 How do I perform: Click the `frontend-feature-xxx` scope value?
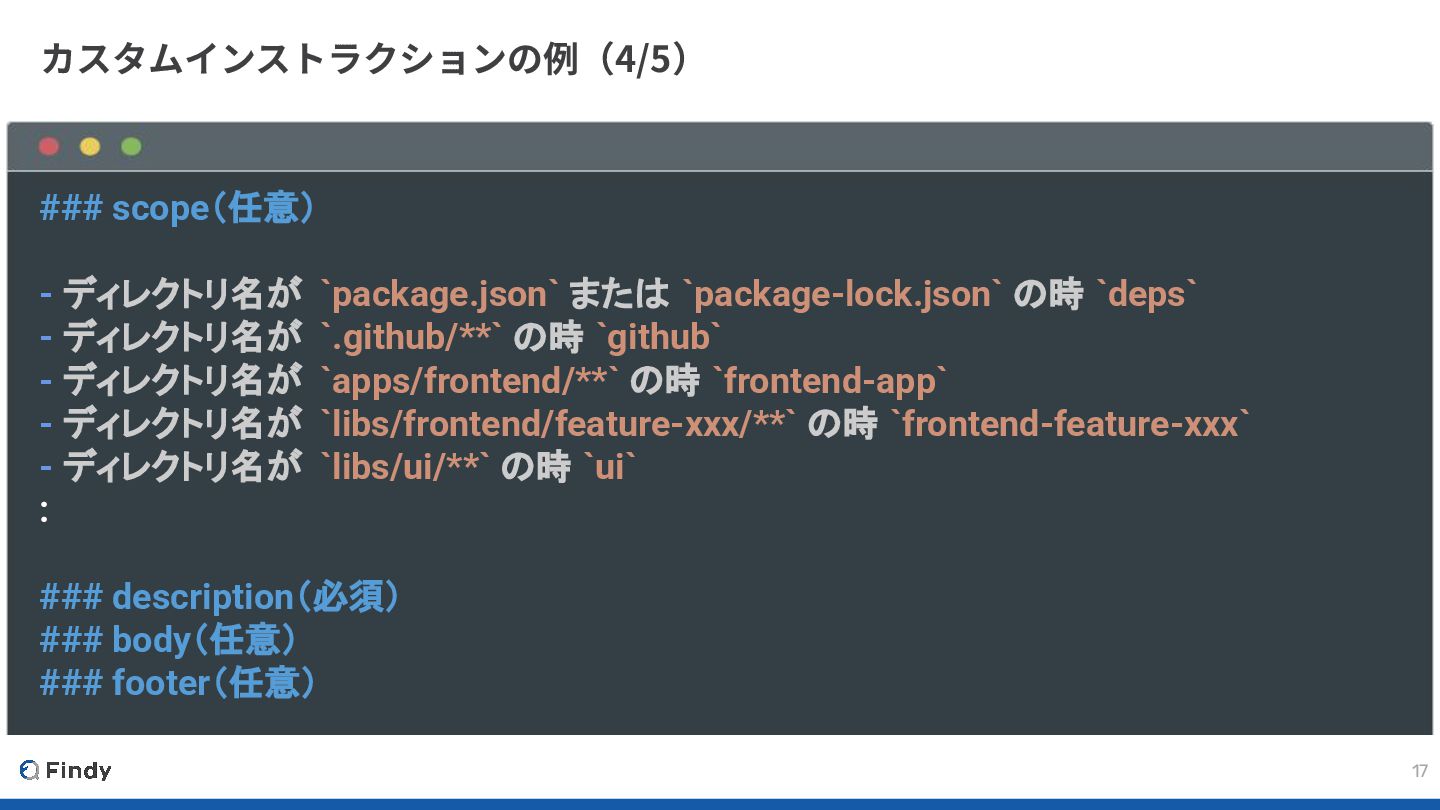click(1070, 424)
